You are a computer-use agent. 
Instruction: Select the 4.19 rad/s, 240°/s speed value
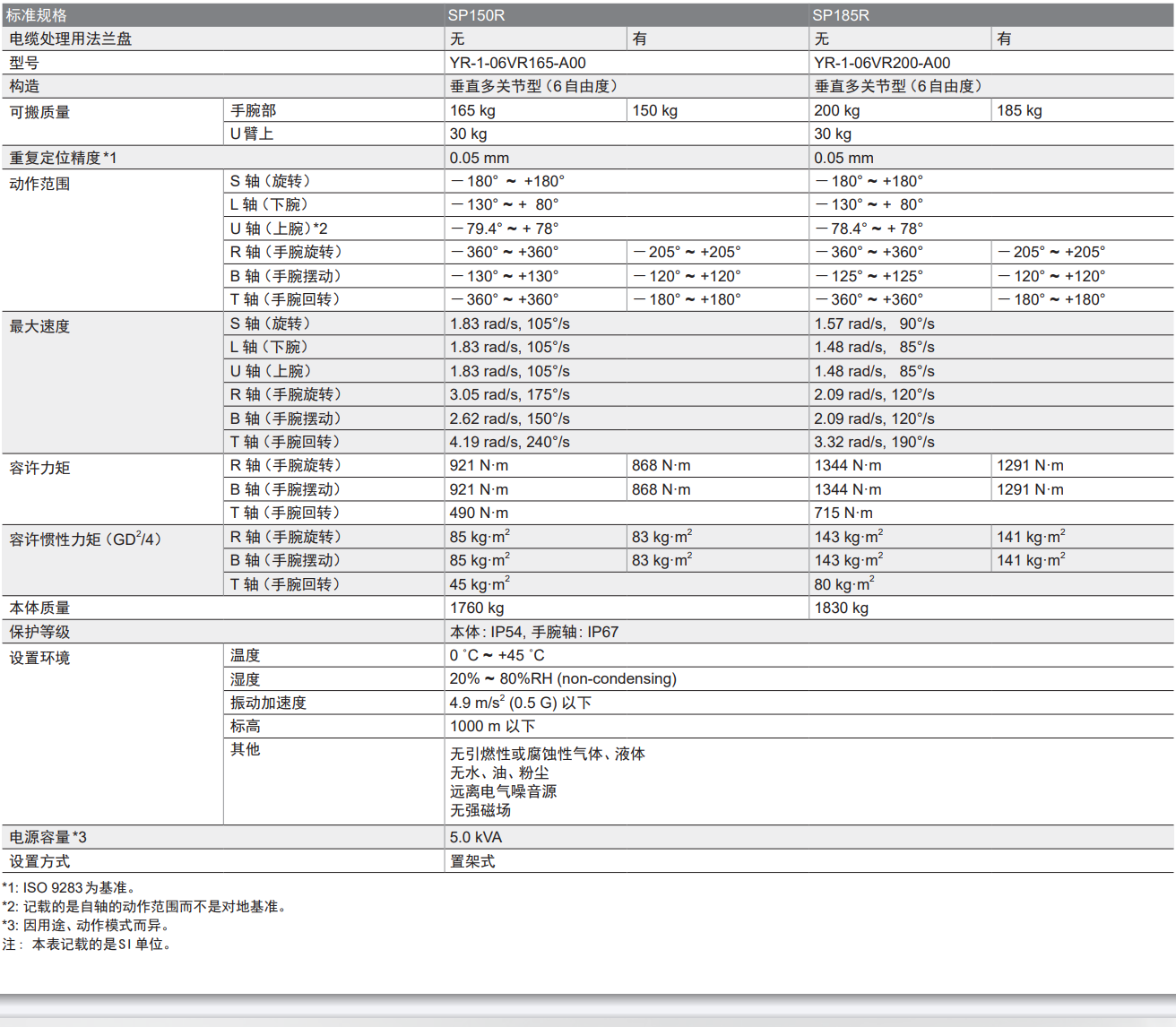509,442
